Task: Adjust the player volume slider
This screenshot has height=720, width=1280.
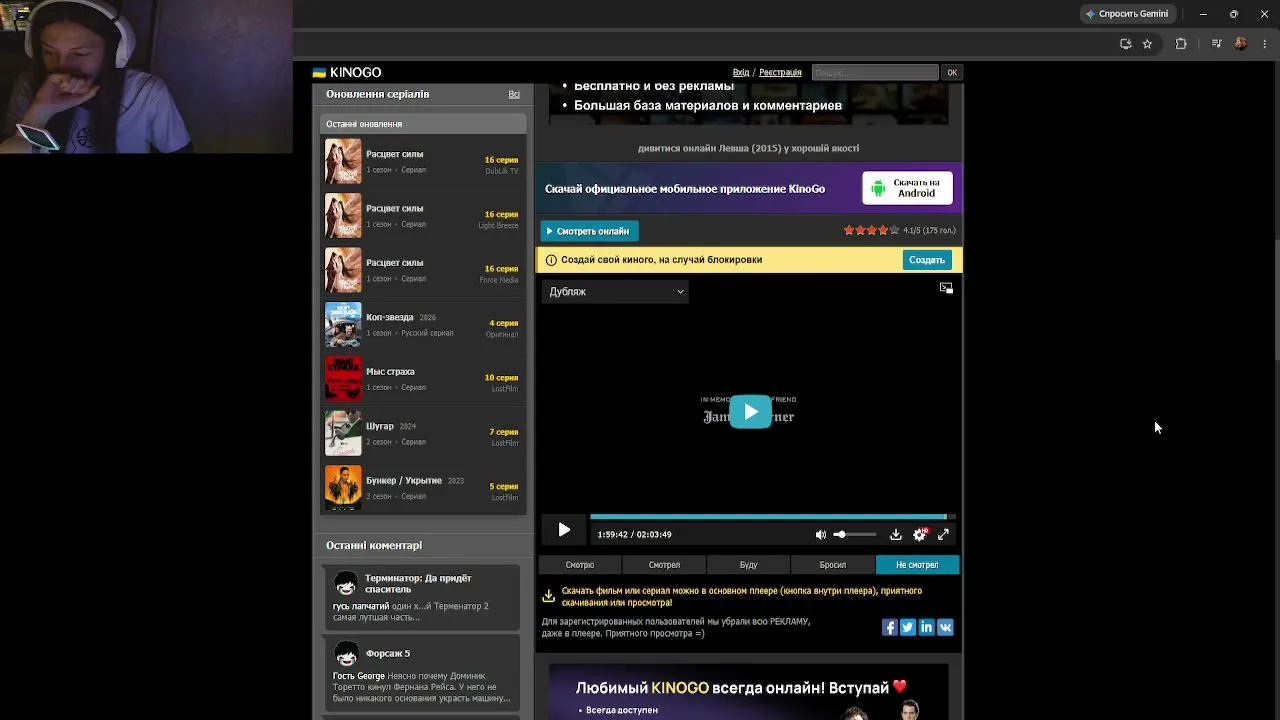Action: pos(855,534)
